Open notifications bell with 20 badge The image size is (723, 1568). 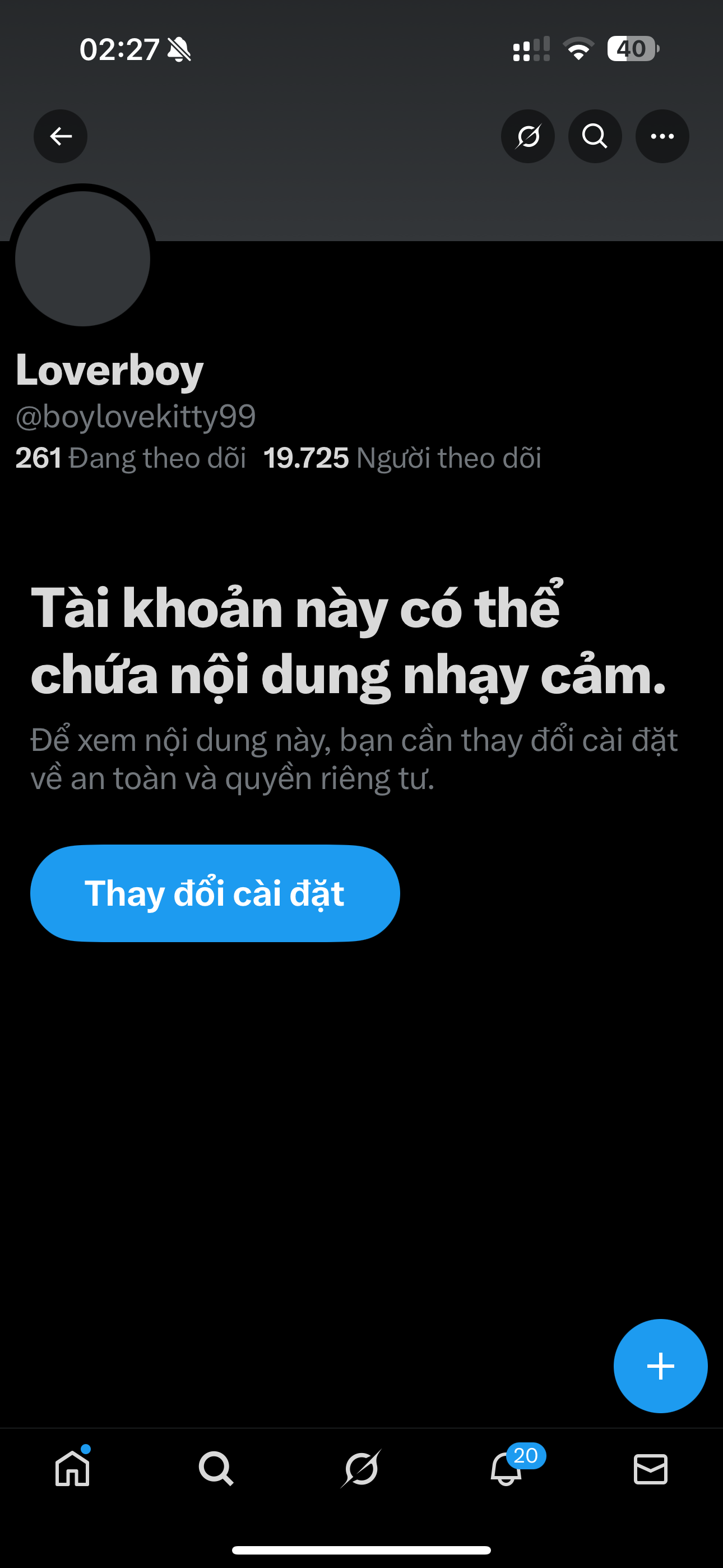point(506,1468)
